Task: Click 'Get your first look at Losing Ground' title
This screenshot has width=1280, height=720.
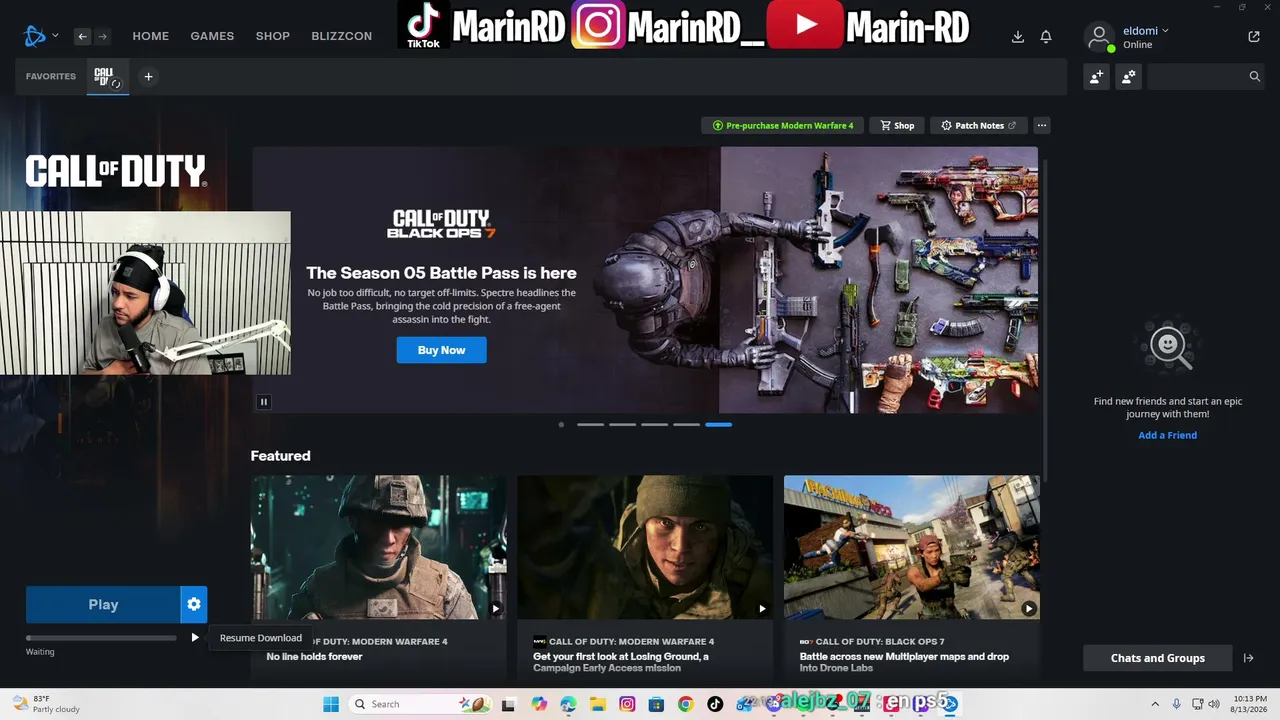Action: click(621, 662)
